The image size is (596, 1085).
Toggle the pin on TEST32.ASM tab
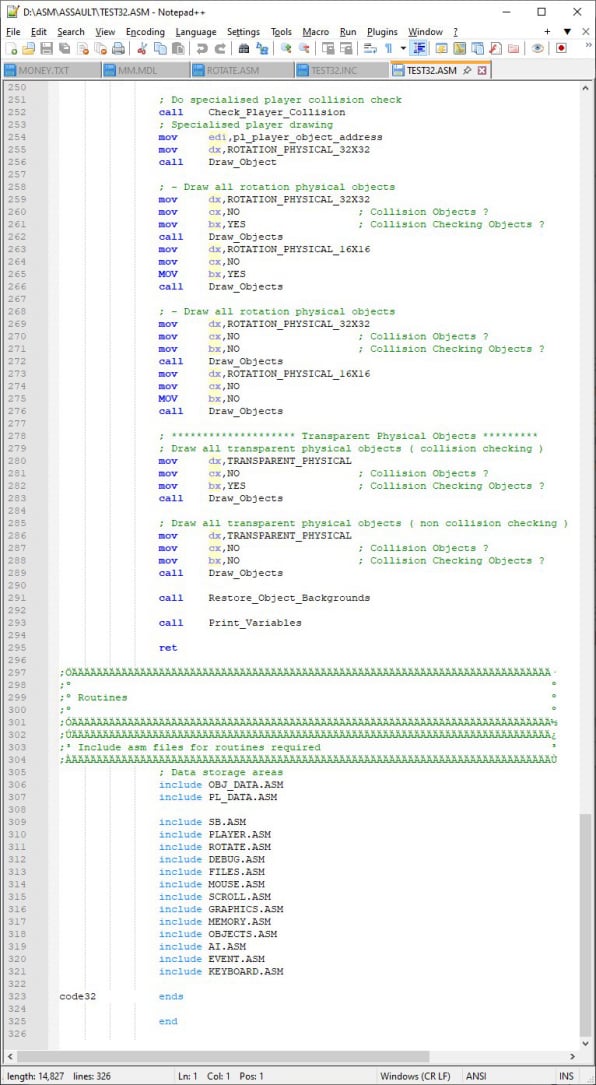[467, 71]
